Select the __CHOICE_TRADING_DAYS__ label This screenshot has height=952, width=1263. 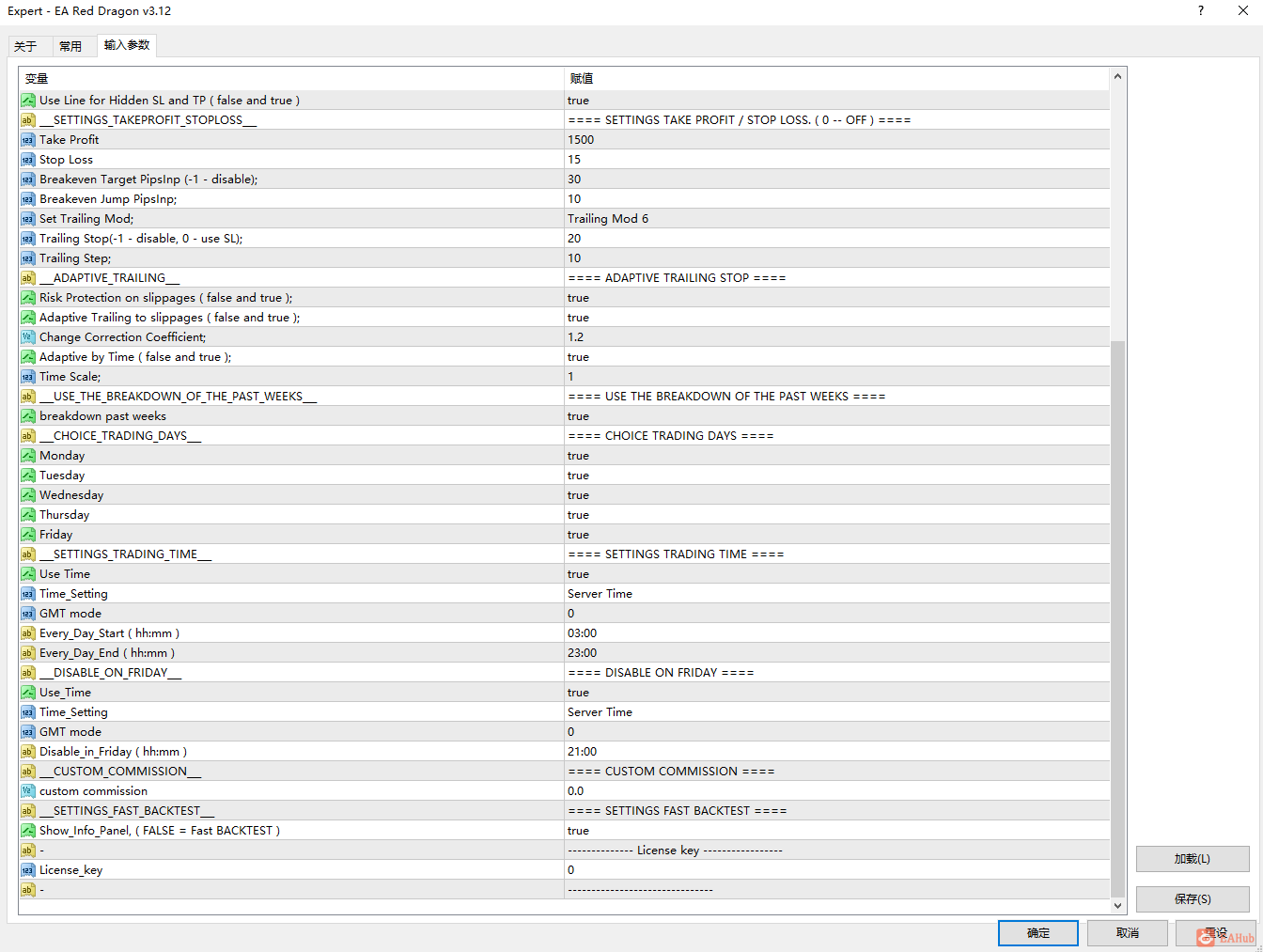tap(120, 436)
